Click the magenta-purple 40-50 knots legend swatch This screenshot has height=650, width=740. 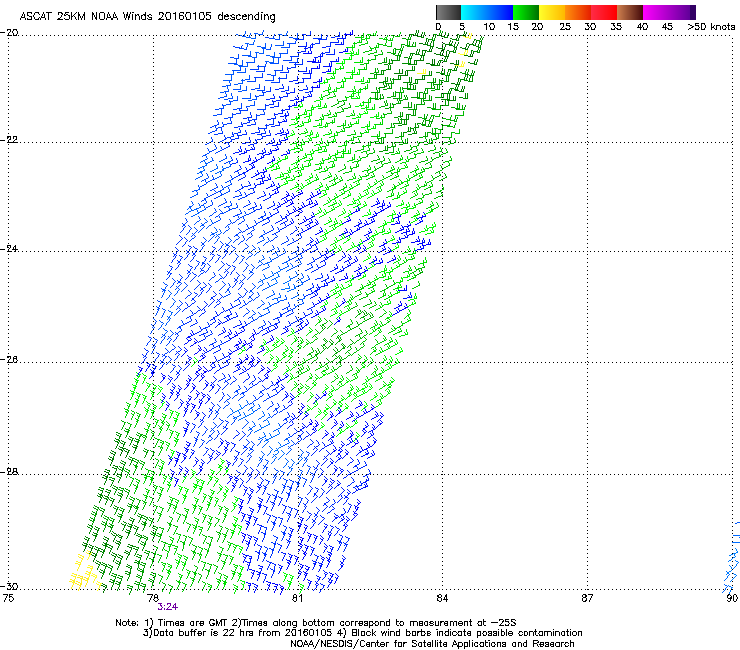669,12
